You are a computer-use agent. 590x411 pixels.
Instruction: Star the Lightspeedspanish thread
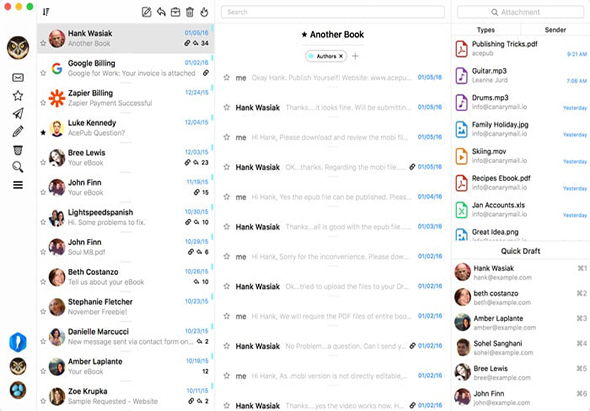(43, 222)
